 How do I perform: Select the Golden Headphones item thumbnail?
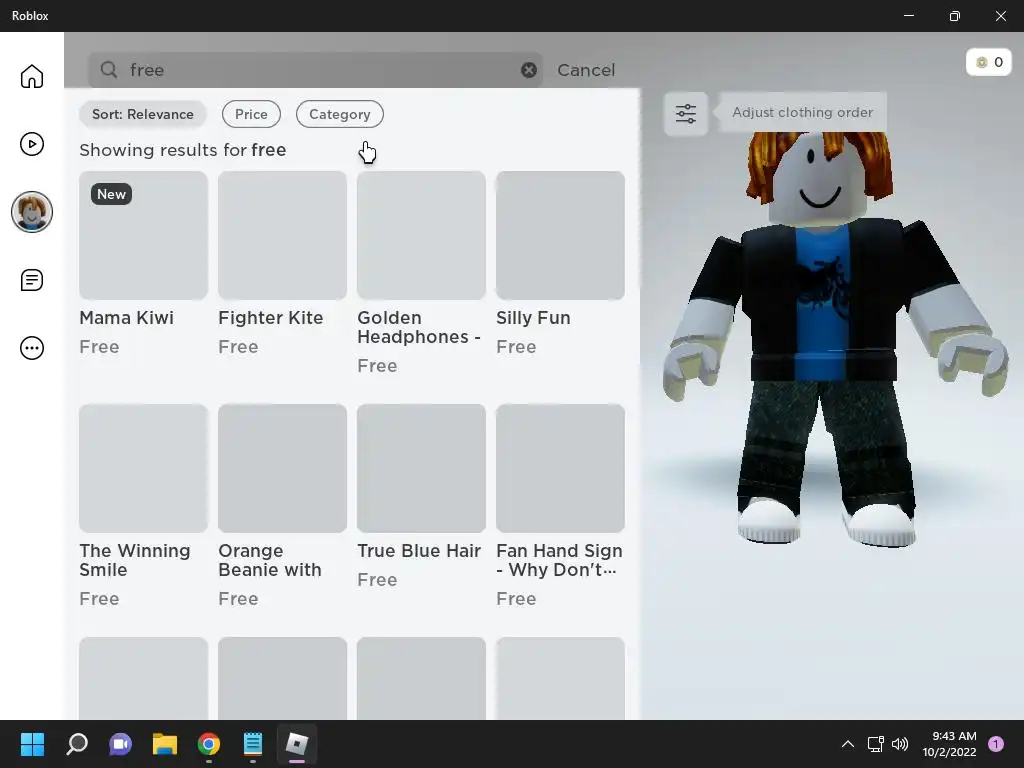coord(421,235)
